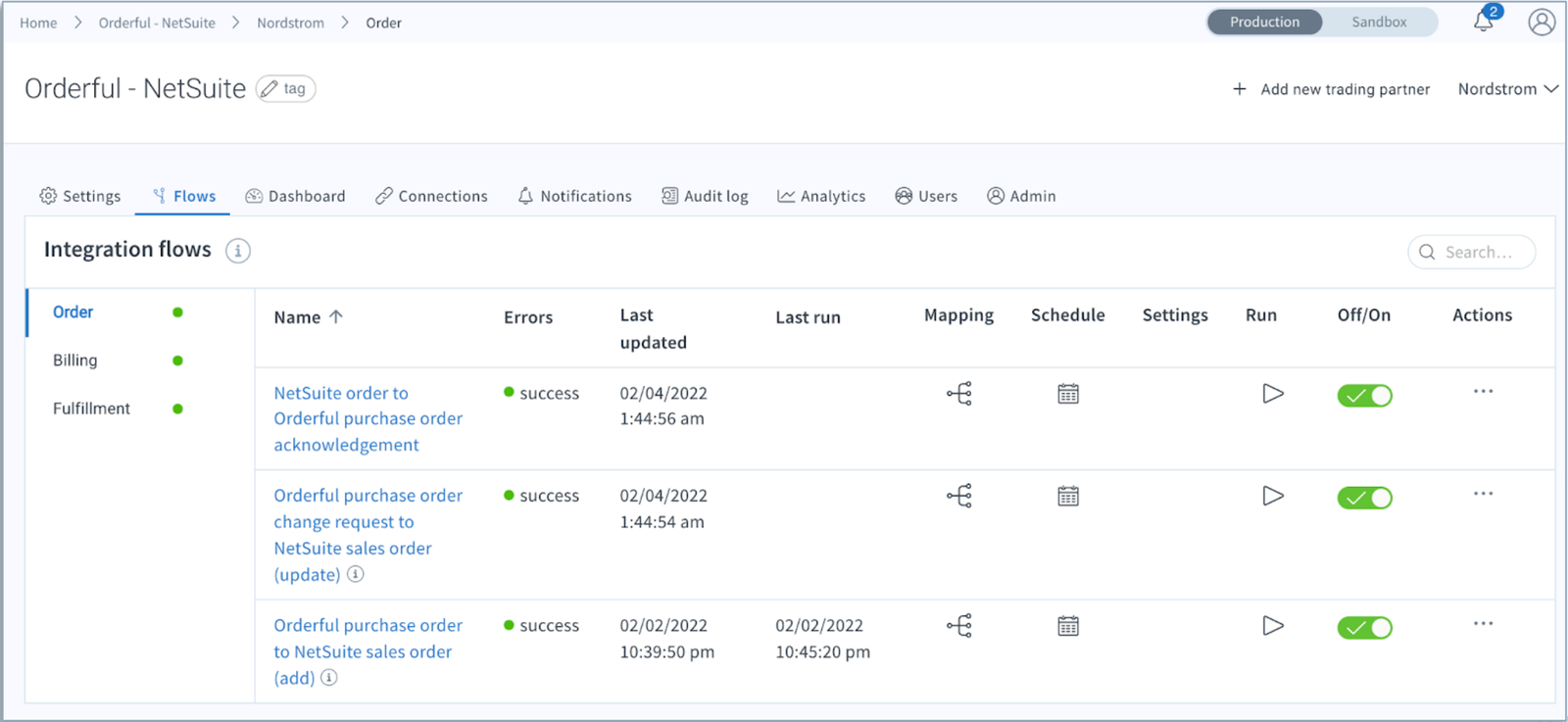Open the Admin tab
This screenshot has width=1568, height=722.
coord(1021,196)
